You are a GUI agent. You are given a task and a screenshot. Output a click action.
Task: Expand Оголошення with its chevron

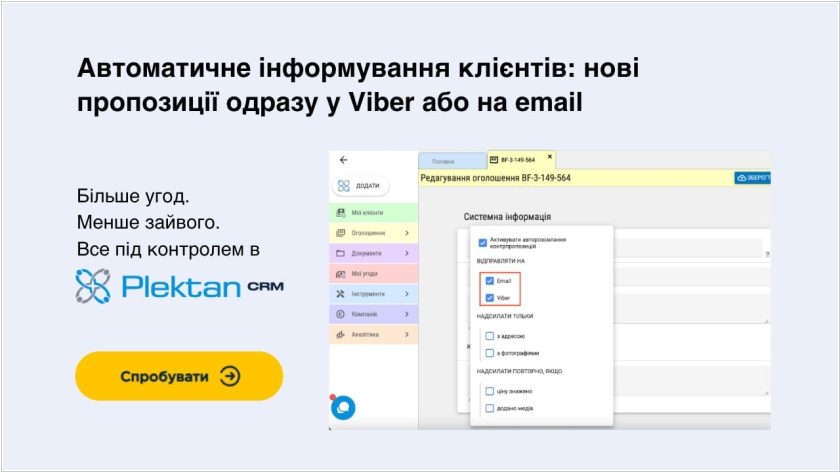[x=407, y=233]
